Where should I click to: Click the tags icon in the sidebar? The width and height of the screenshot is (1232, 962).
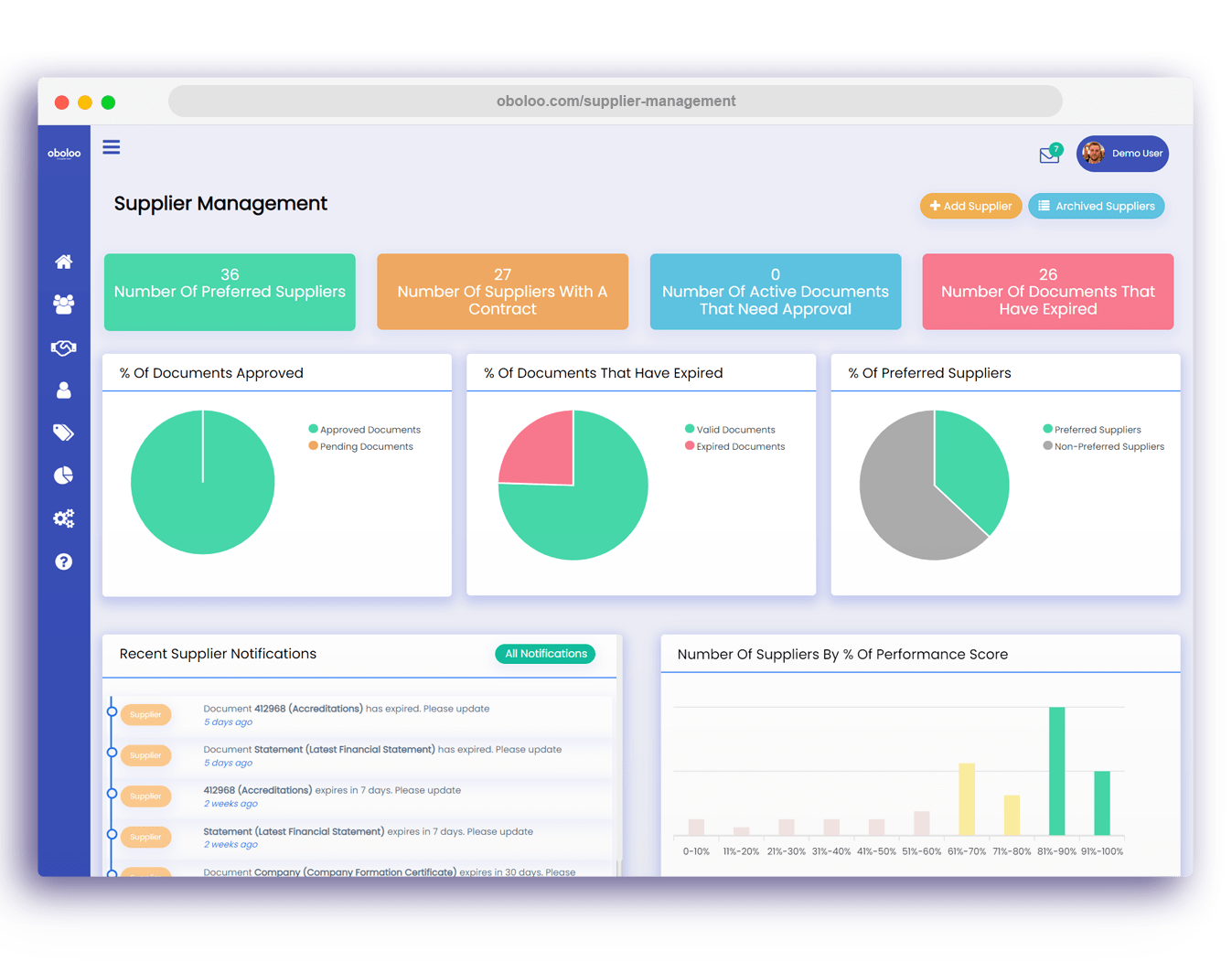pos(63,433)
